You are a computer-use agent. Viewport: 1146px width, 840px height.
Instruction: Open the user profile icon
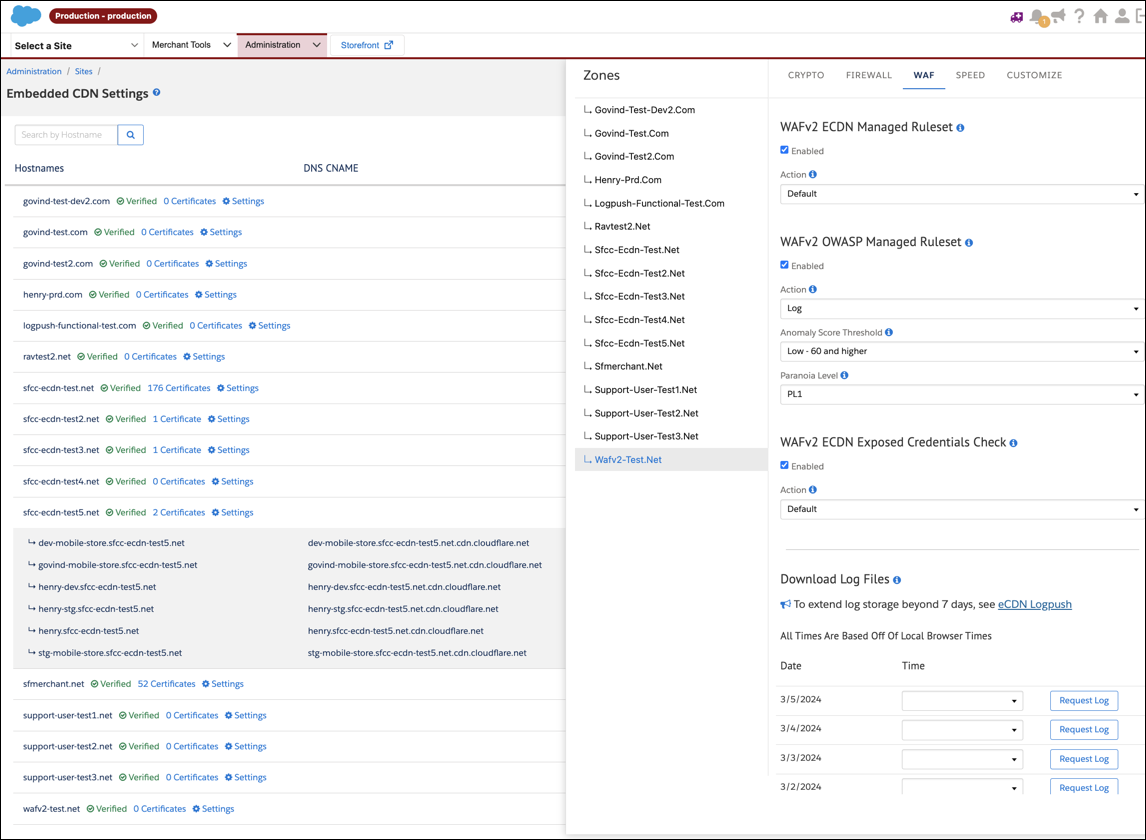(1122, 16)
